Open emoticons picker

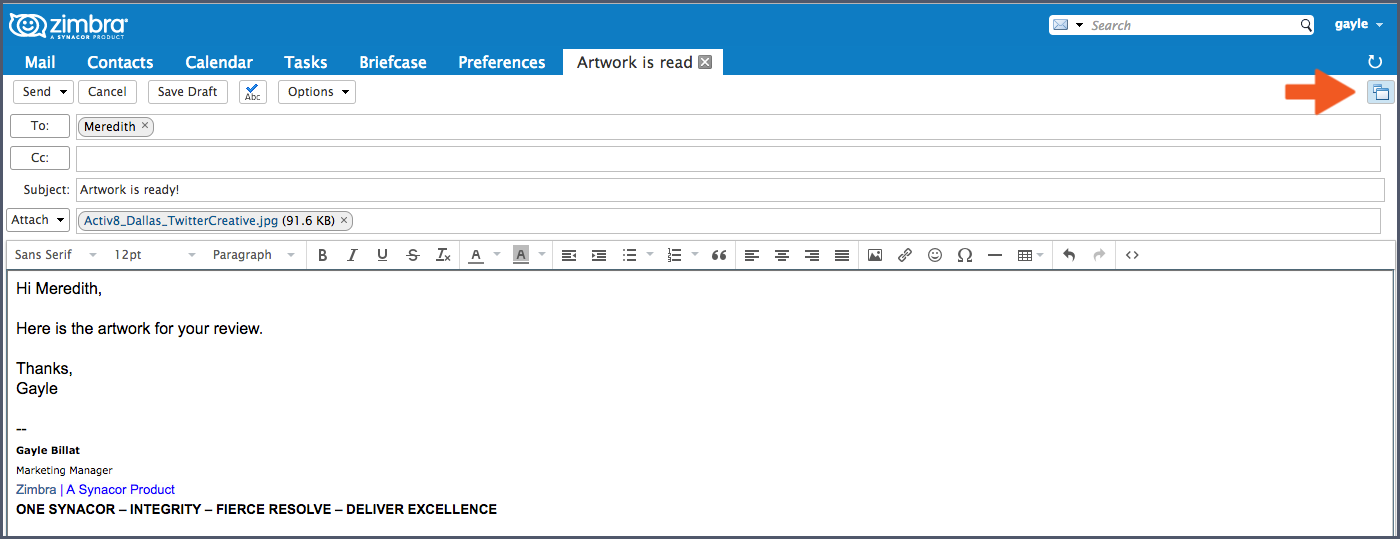pos(935,255)
